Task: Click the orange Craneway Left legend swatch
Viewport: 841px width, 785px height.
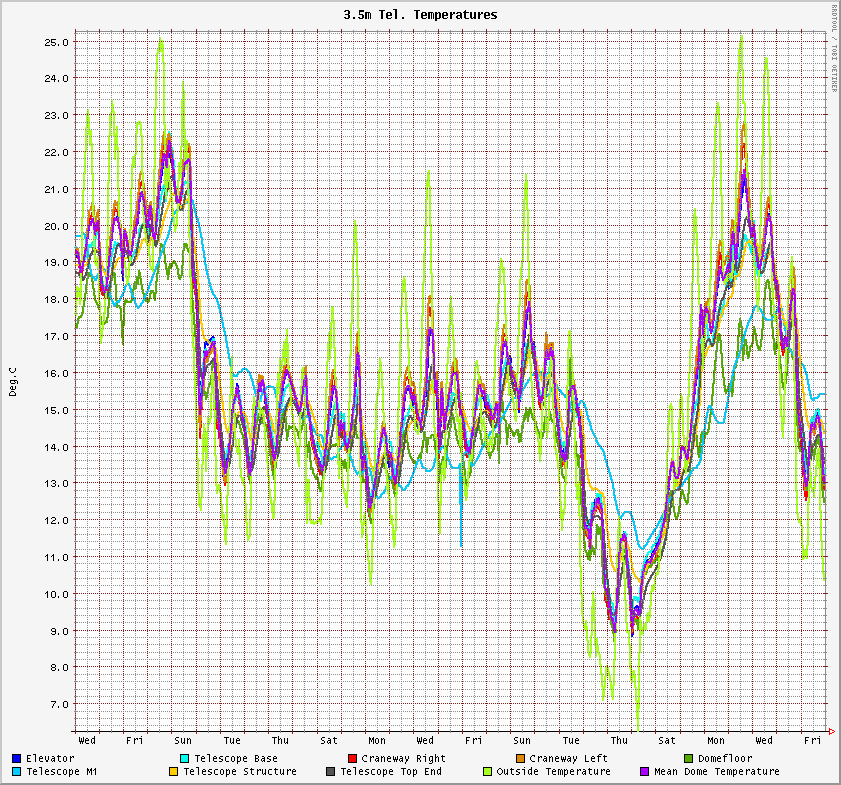Action: (x=520, y=759)
